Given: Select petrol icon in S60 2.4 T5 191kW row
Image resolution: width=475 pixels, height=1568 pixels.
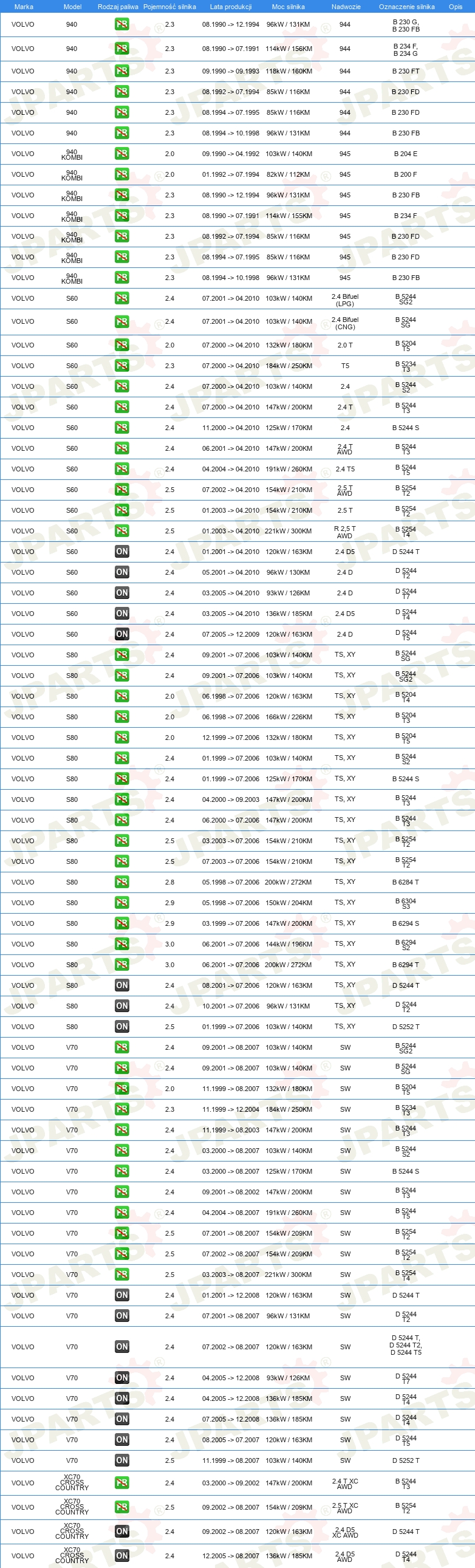Looking at the screenshot, I should pos(122,469).
